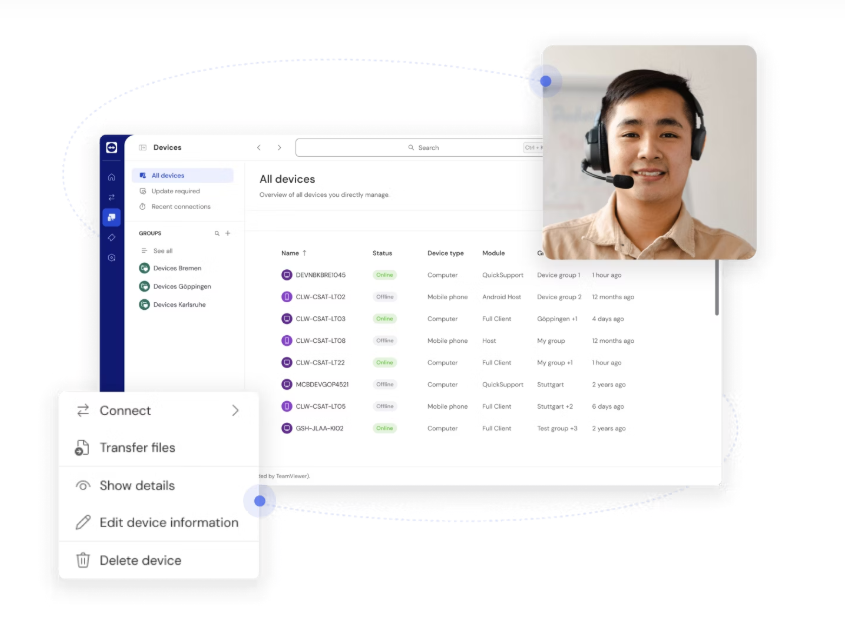Go back with left arrow
The image size is (845, 628).
pyautogui.click(x=259, y=147)
